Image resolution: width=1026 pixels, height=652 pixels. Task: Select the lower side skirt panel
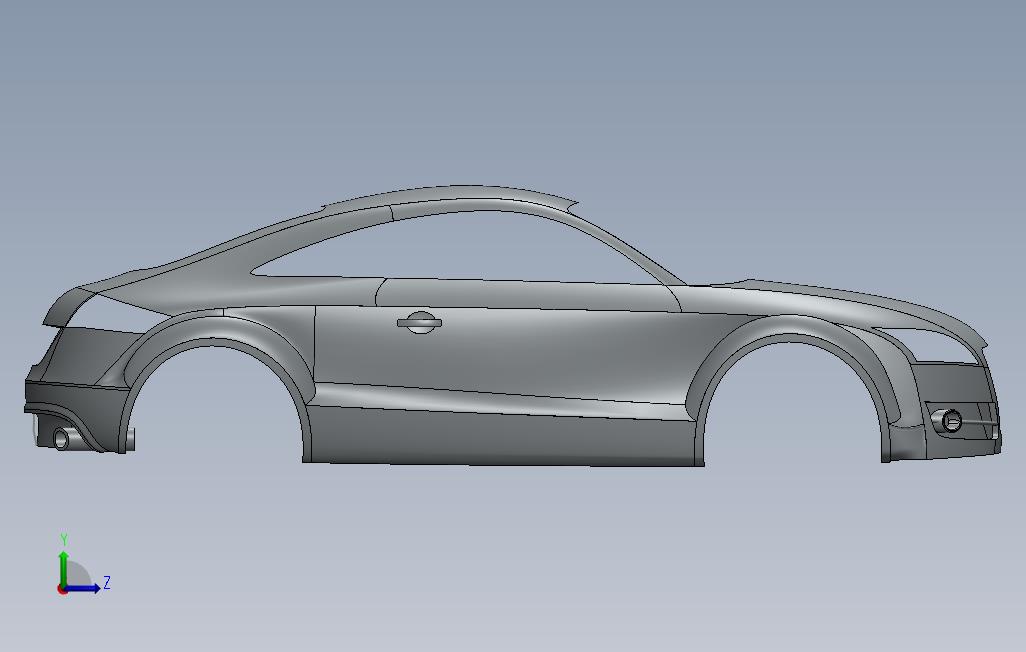(x=504, y=435)
